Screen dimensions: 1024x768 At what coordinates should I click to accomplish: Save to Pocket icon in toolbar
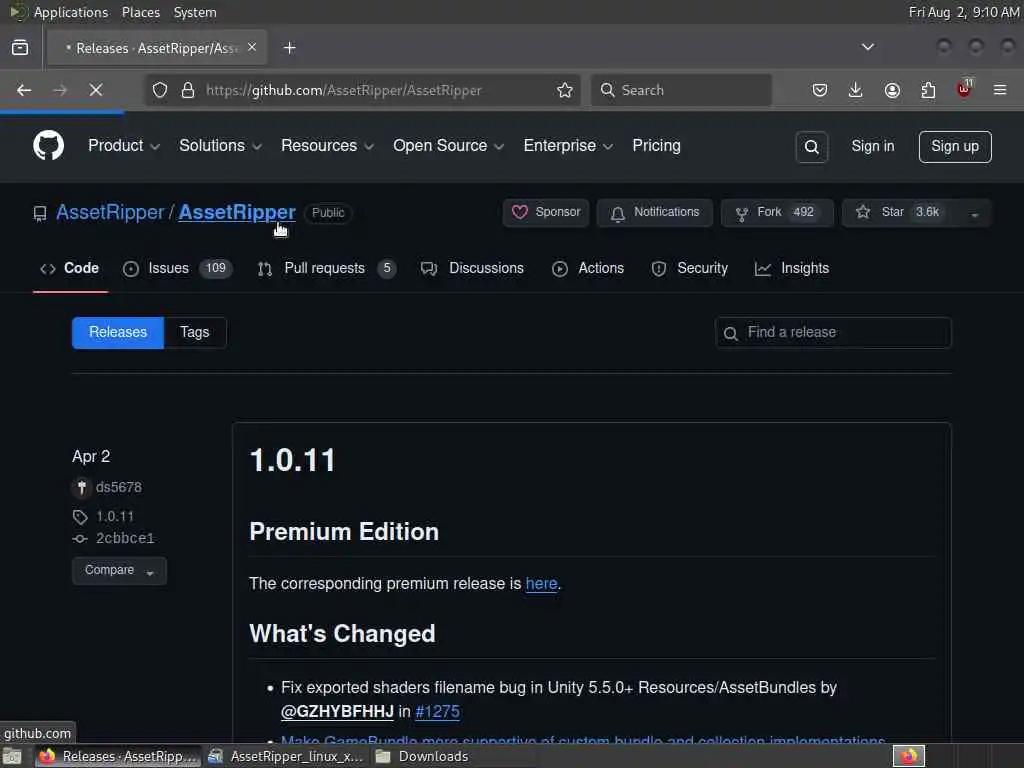point(820,90)
